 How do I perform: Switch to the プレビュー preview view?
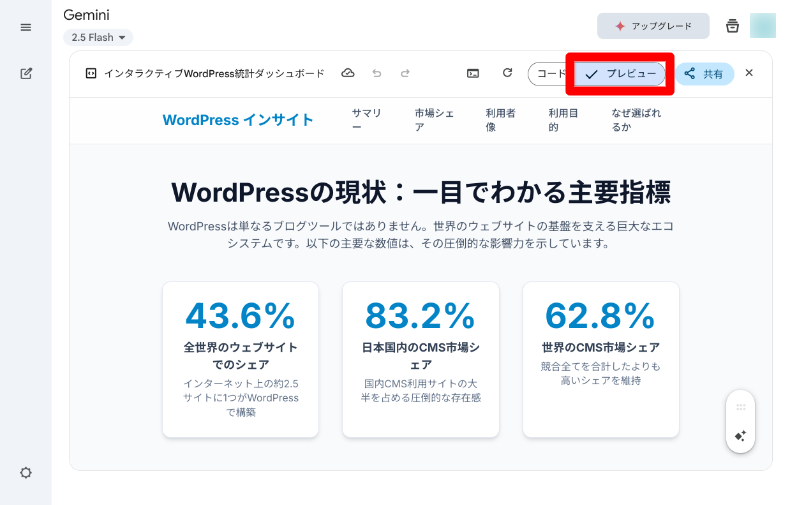click(x=620, y=74)
